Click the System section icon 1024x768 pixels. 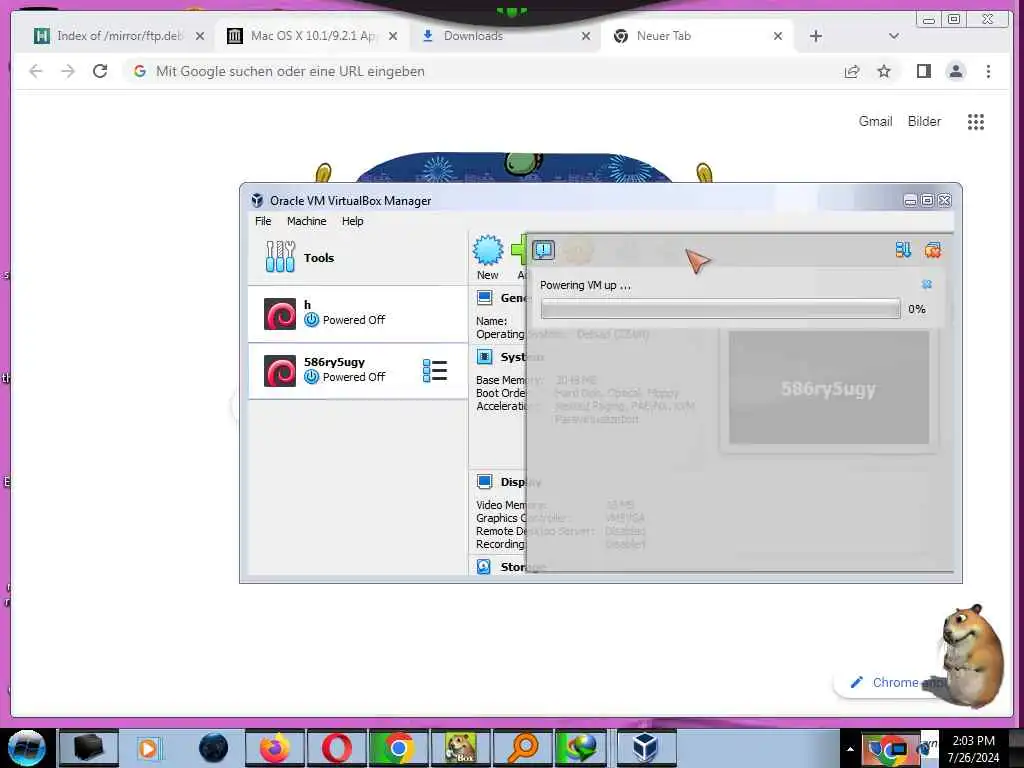tap(484, 357)
